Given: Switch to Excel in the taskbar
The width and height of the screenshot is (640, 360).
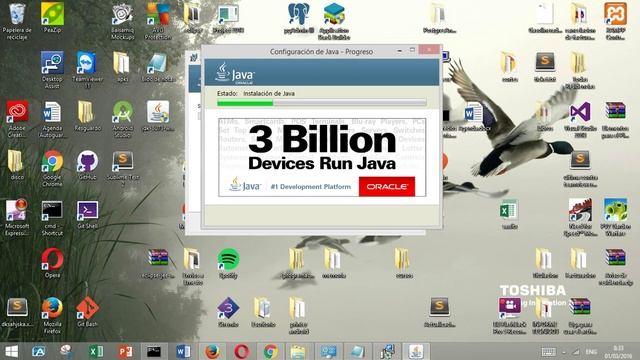Looking at the screenshot, I should point(96,351).
